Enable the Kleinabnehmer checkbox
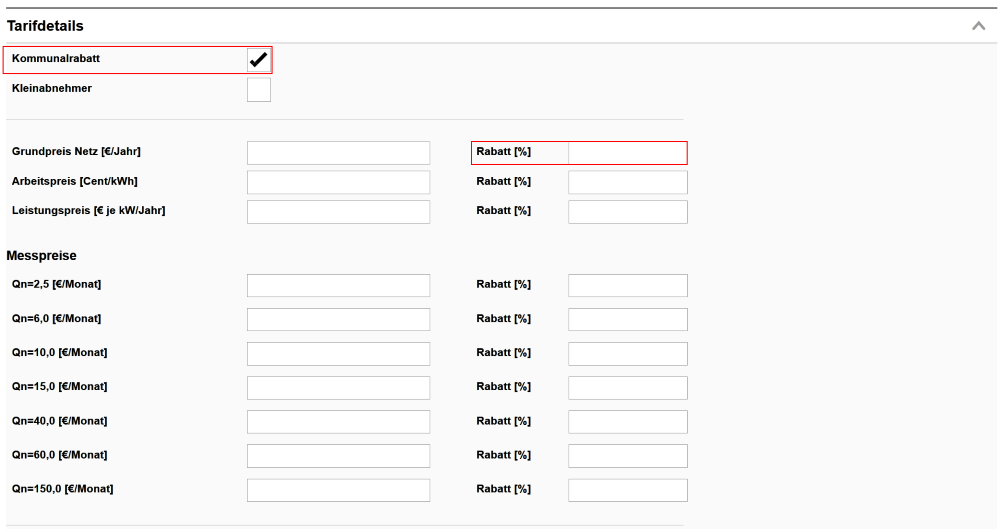 tap(258, 90)
